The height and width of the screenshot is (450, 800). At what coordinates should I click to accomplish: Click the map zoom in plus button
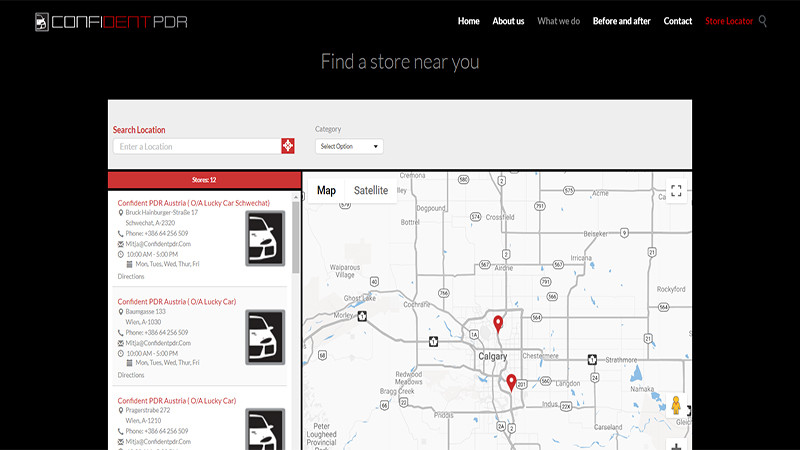point(676,445)
